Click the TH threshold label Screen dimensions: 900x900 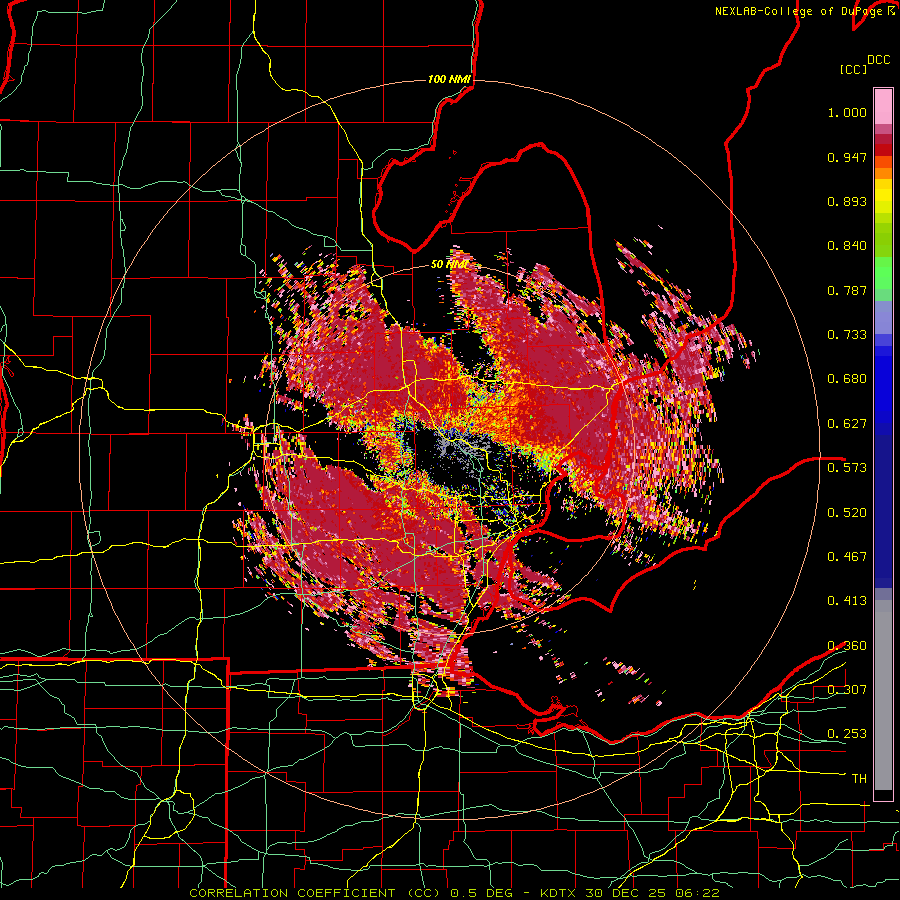tap(859, 779)
